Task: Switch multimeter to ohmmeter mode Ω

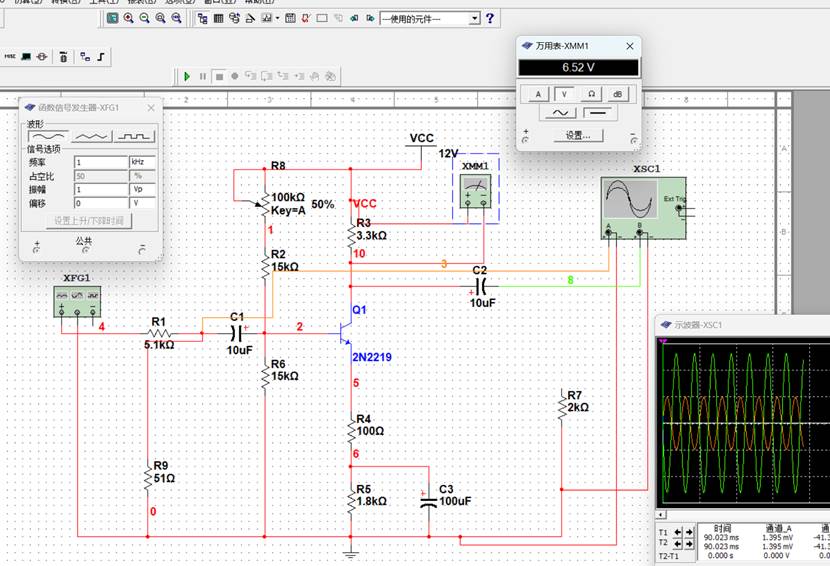Action: tap(591, 94)
